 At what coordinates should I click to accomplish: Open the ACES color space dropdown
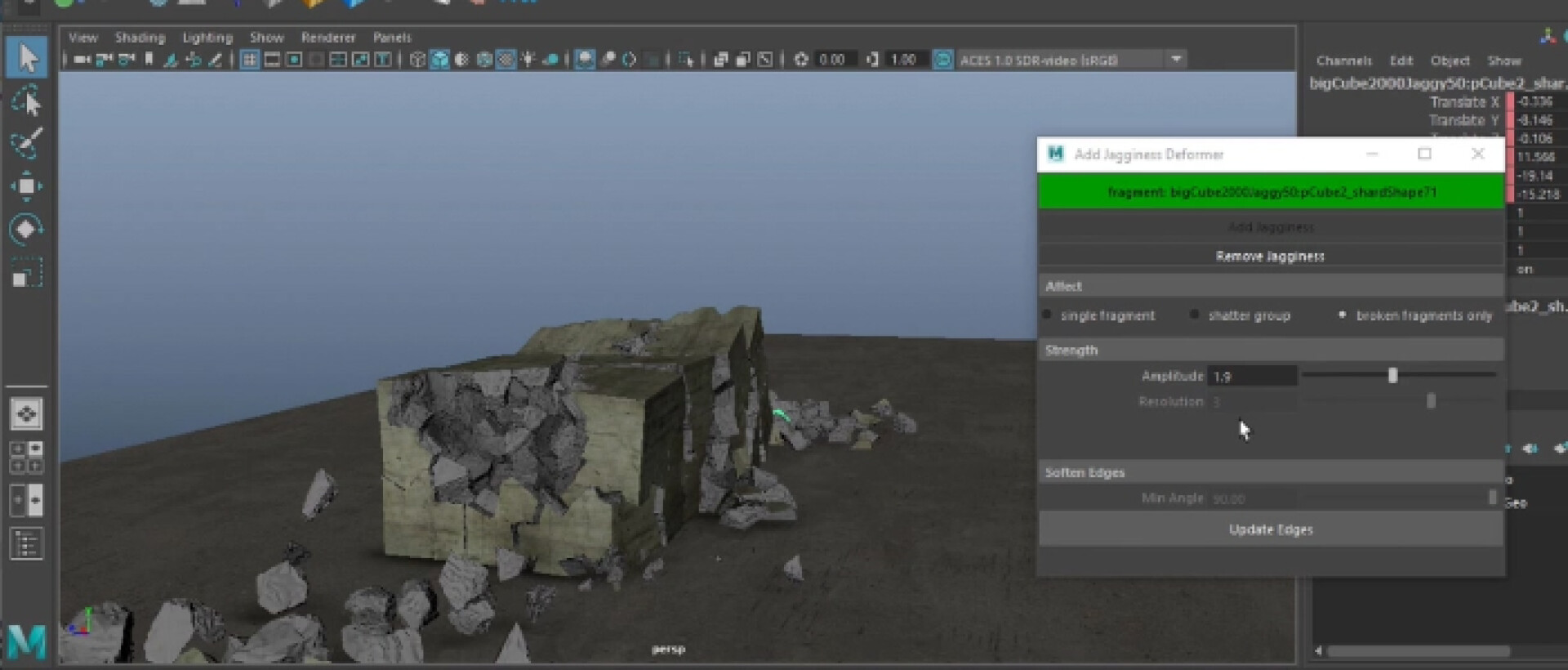coord(1176,60)
